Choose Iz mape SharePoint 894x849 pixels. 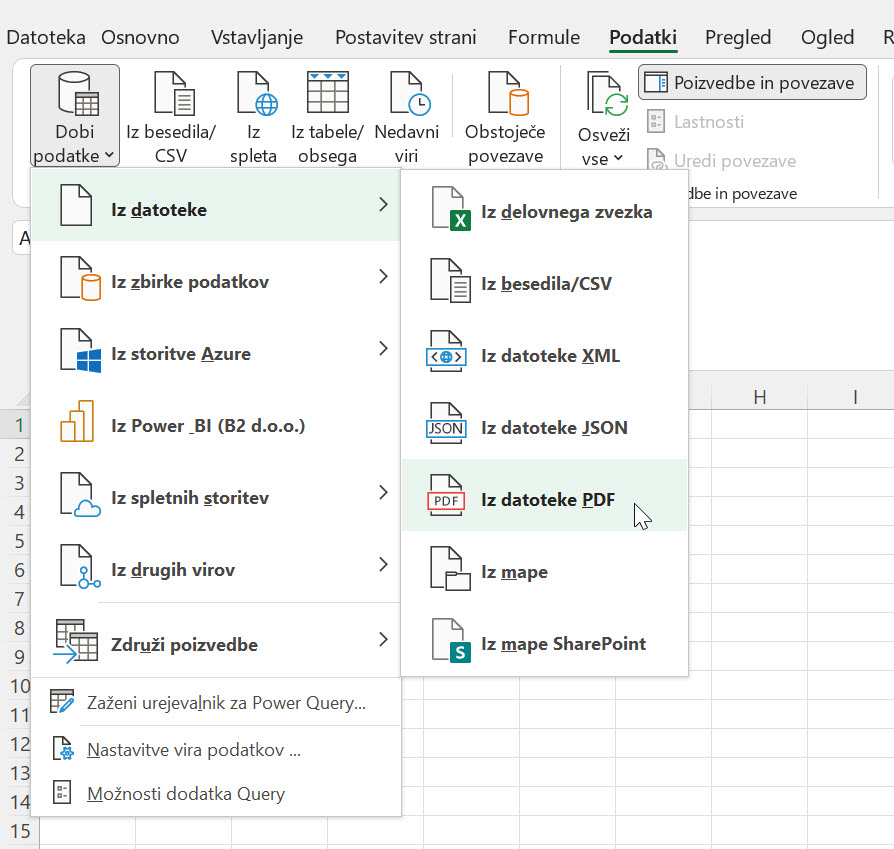544,643
